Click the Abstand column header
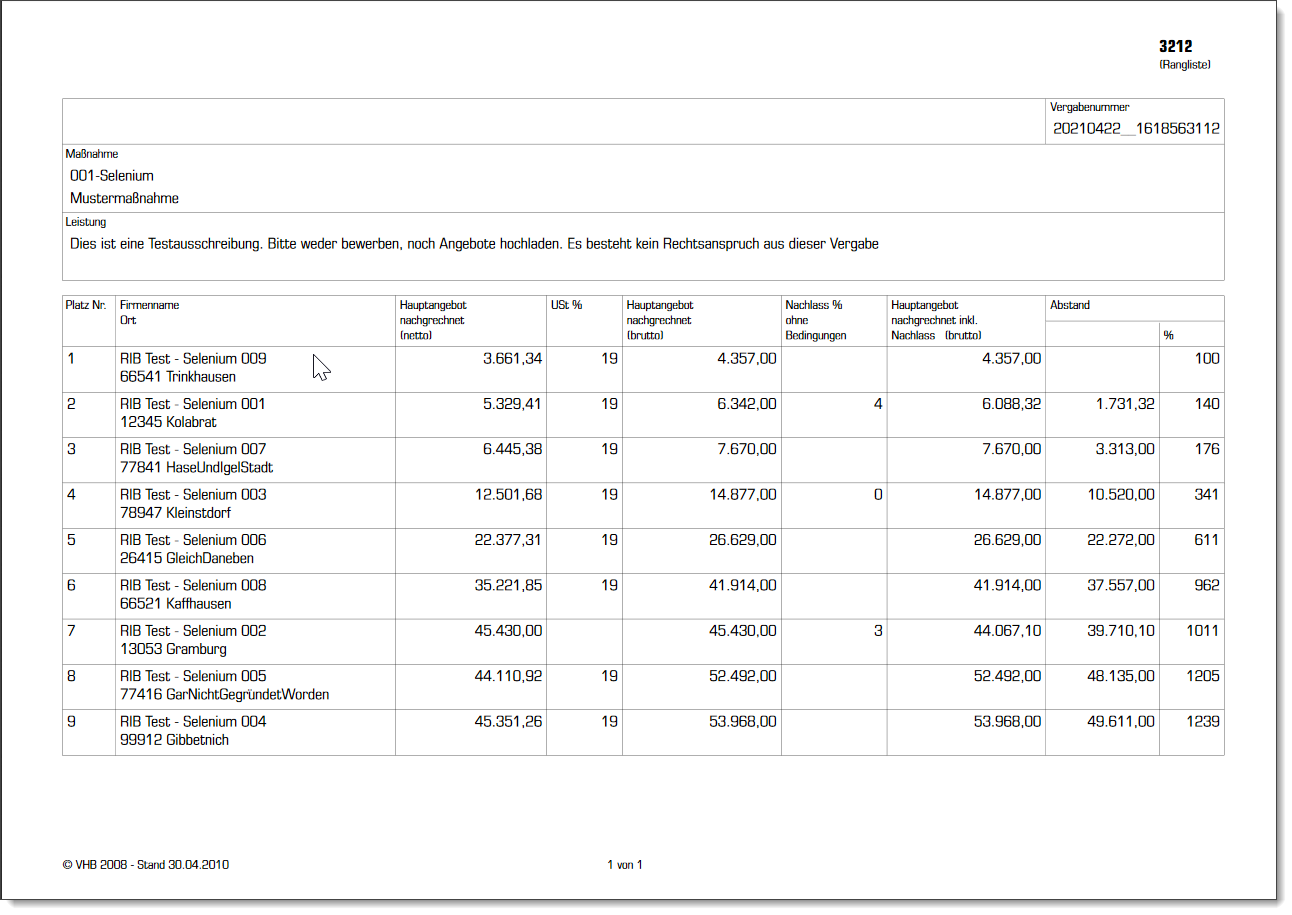Screen dimensions: 1292x915 click(x=1070, y=305)
